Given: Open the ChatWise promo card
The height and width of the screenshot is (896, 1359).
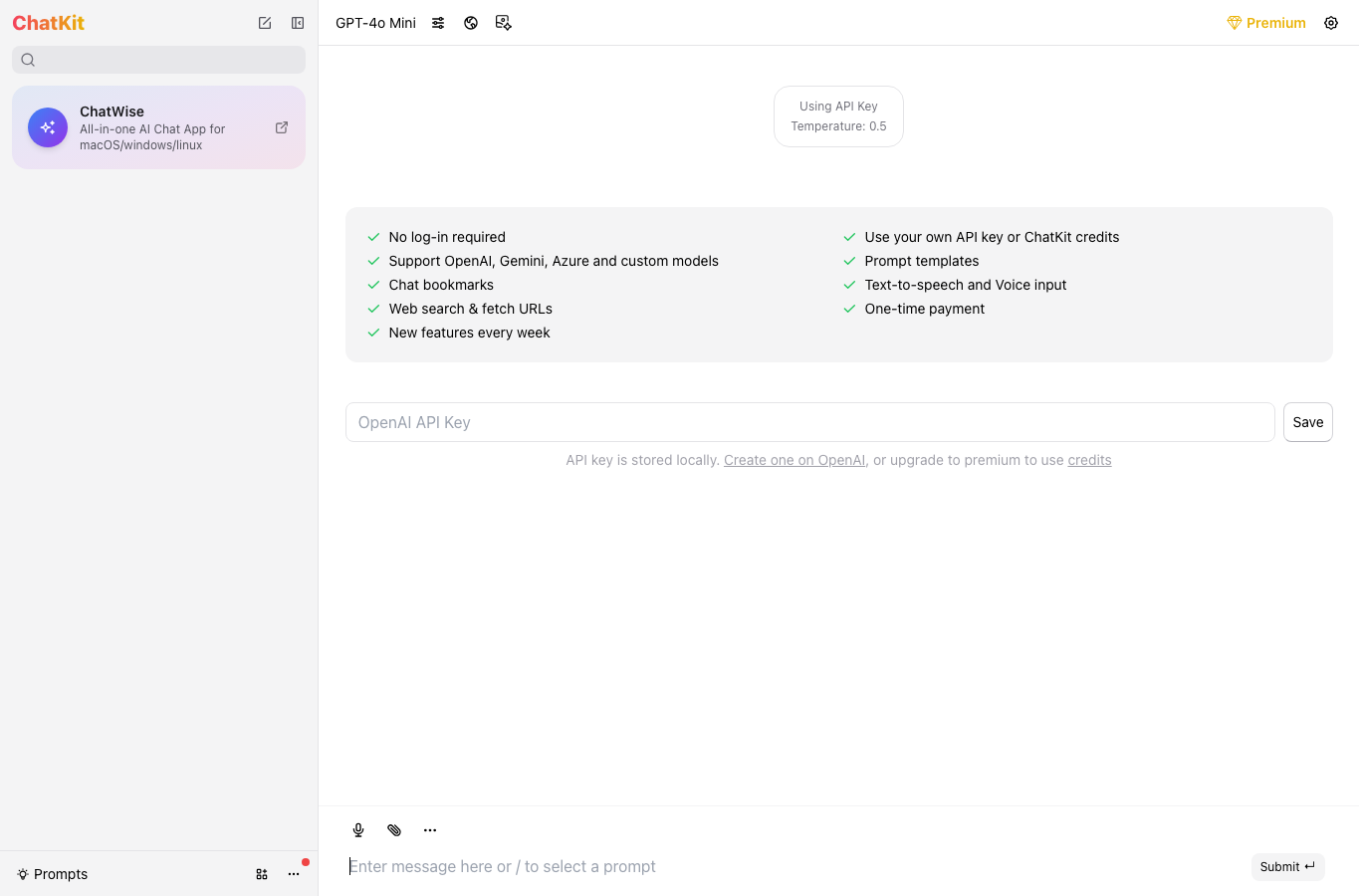Looking at the screenshot, I should pos(159,127).
